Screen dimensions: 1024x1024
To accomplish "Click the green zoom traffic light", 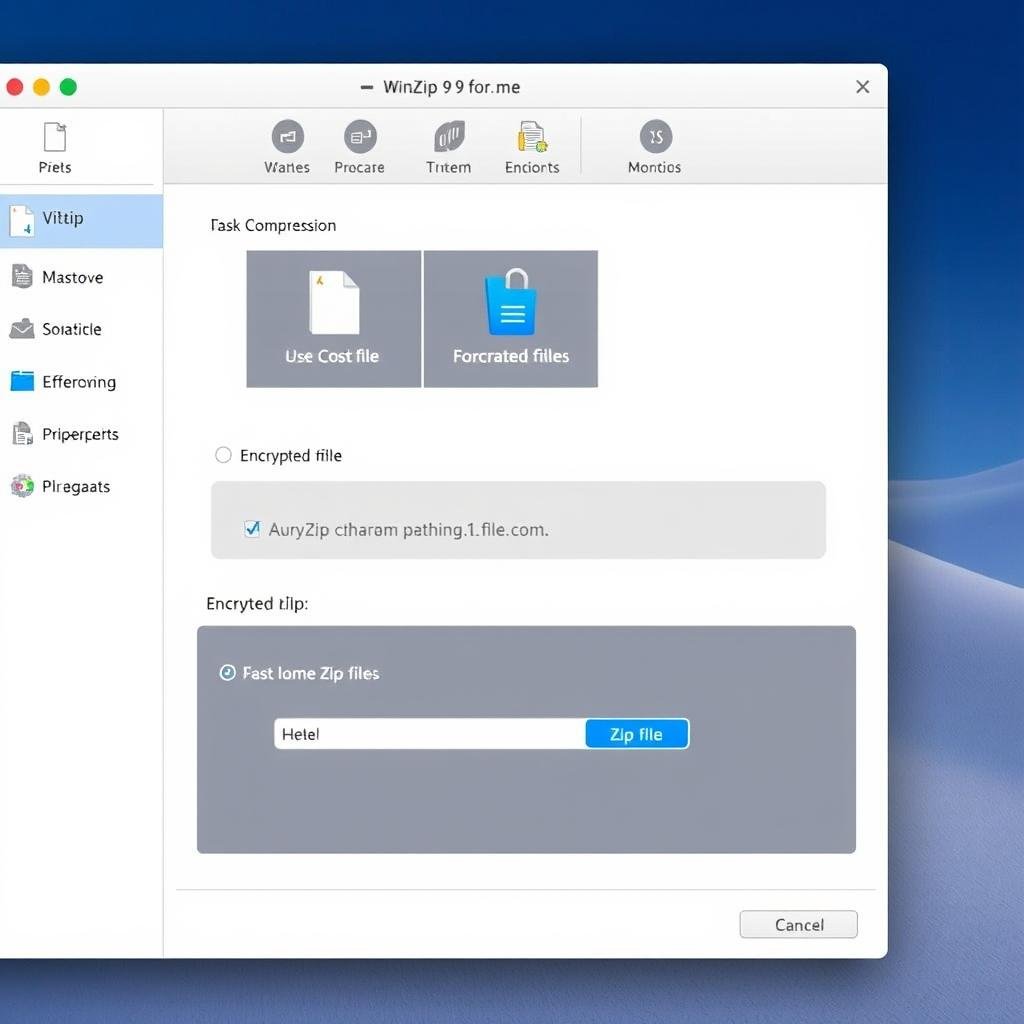I will (x=68, y=87).
